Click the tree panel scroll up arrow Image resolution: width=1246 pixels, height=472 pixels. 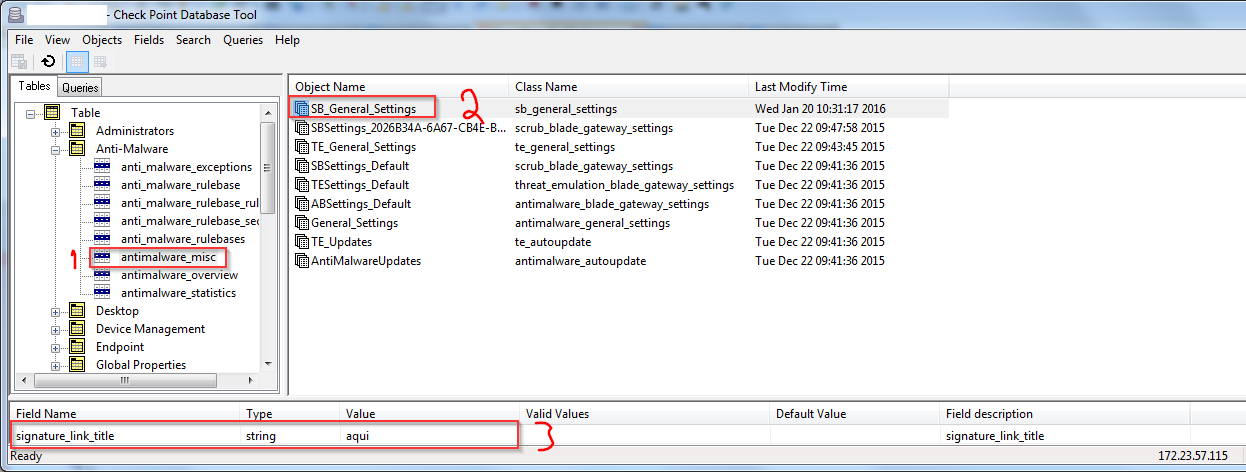pyautogui.click(x=268, y=113)
